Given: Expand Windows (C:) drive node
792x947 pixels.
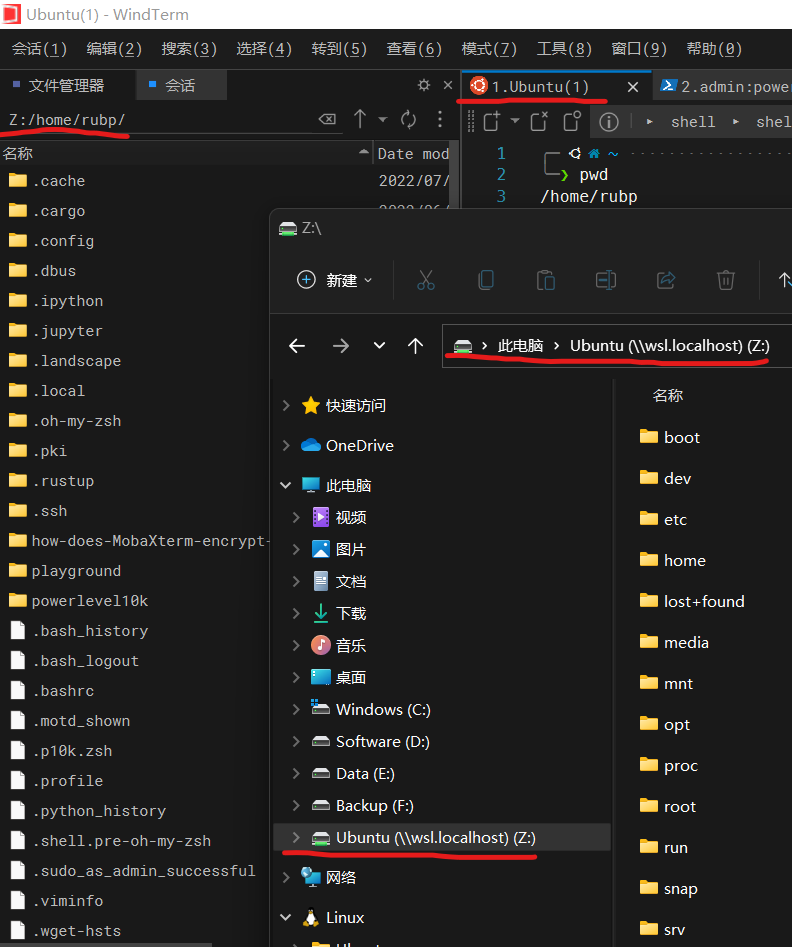Looking at the screenshot, I should tap(296, 709).
